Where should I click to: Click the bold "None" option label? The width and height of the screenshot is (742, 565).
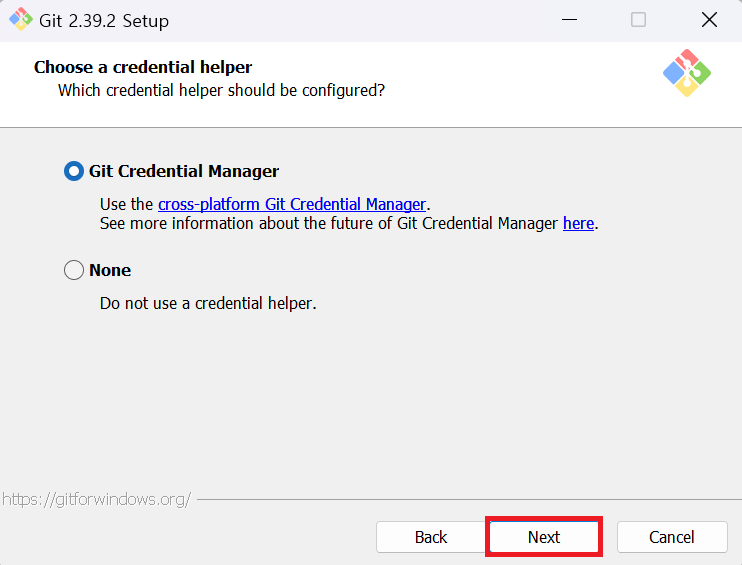110,270
